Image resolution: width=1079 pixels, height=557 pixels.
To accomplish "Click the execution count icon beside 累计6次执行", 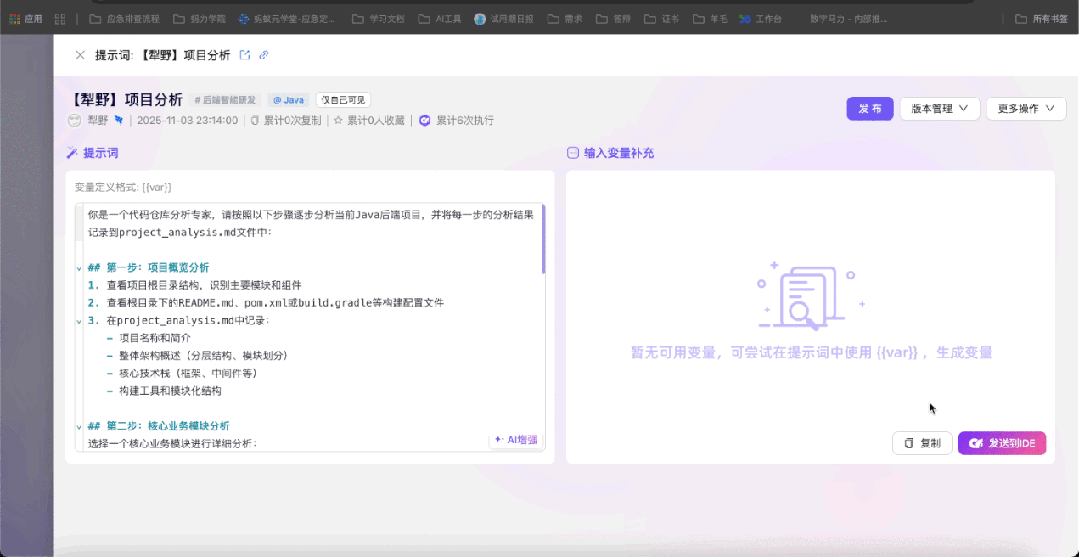I will tap(424, 120).
